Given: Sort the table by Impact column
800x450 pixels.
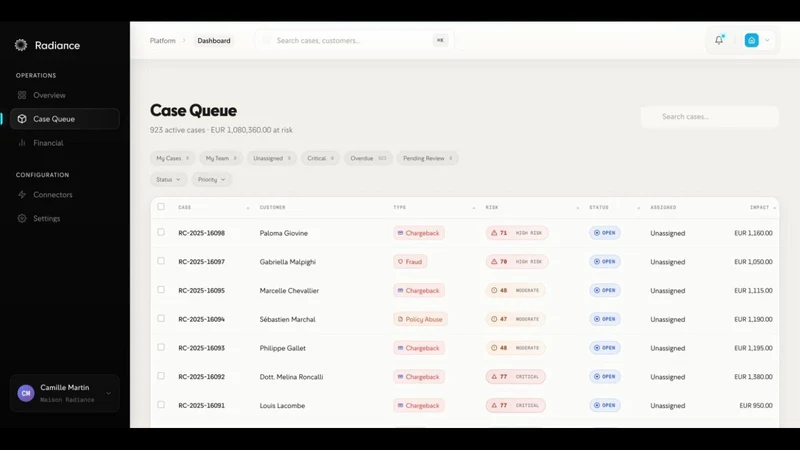Looking at the screenshot, I should coord(774,208).
